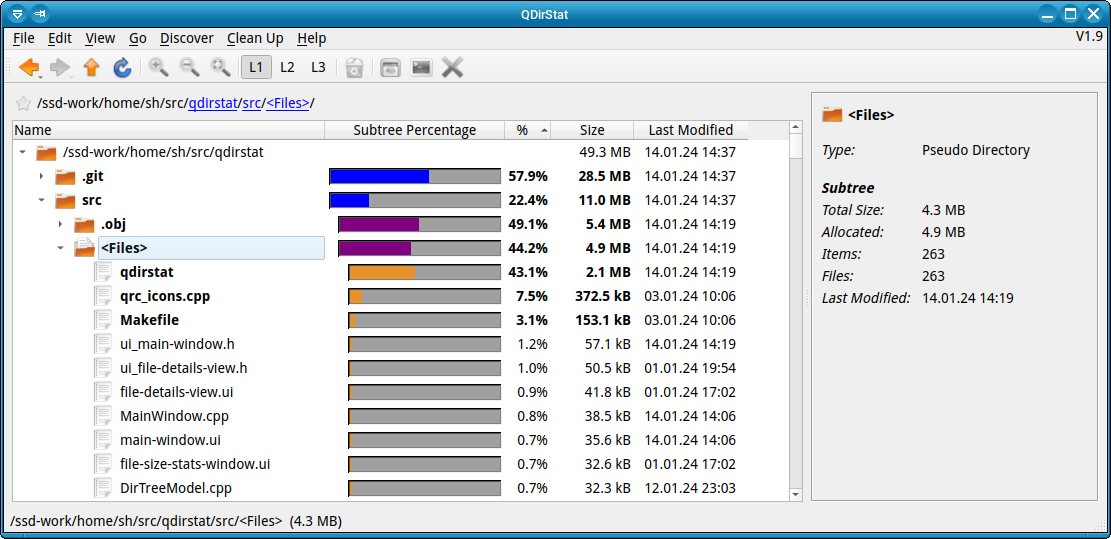Sort by the Last Modified column header
The height and width of the screenshot is (539, 1111).
click(x=691, y=130)
